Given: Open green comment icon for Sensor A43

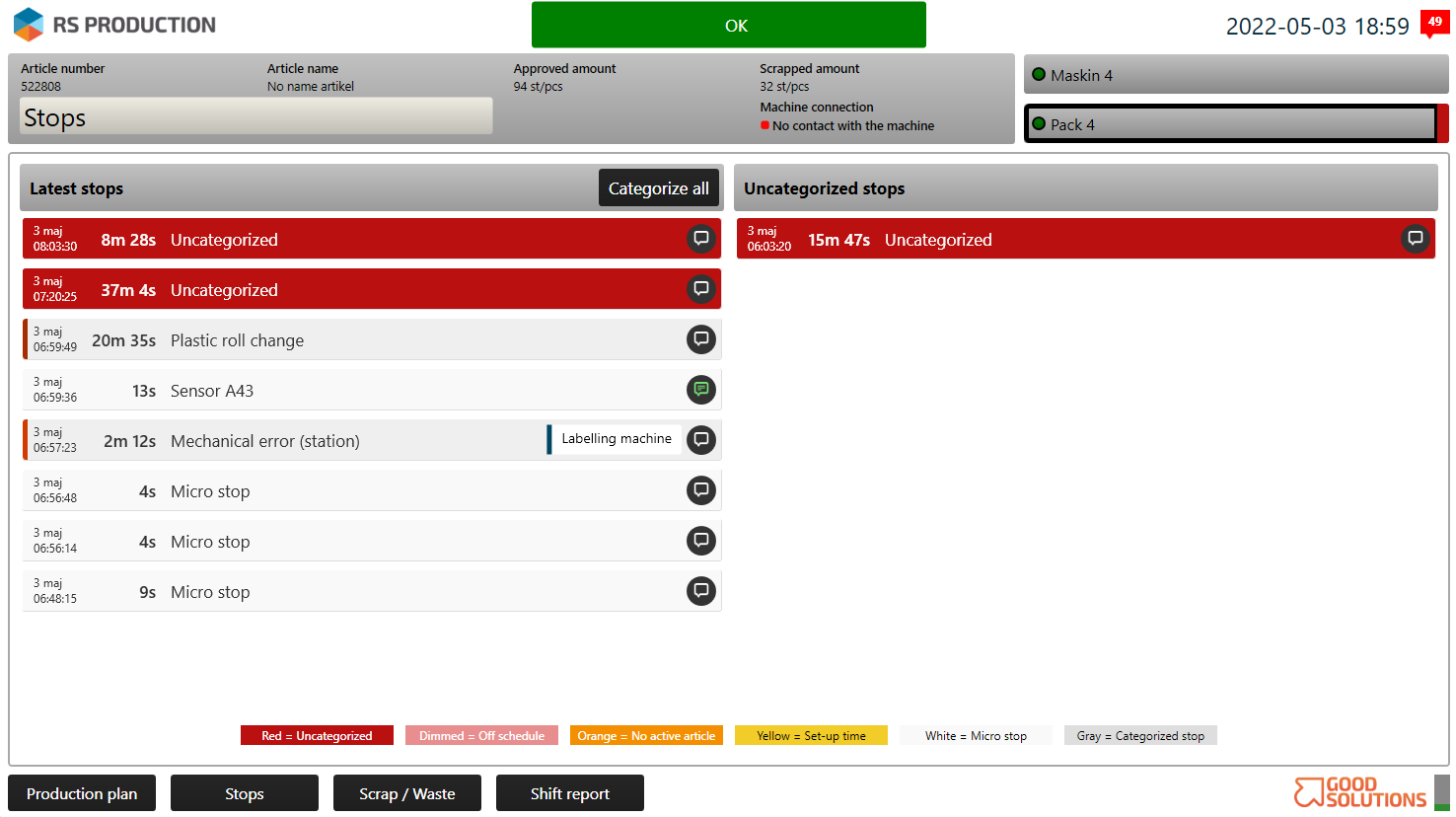Looking at the screenshot, I should 700,390.
